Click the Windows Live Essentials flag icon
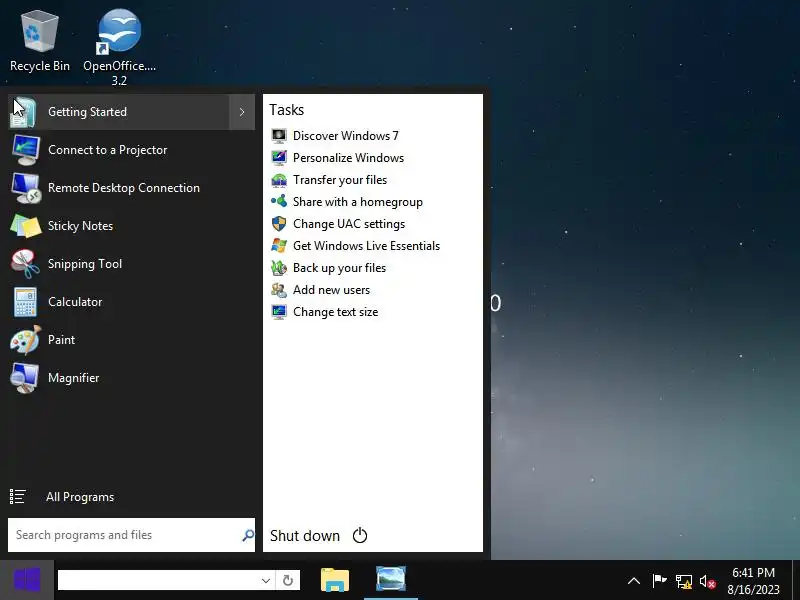 279,245
